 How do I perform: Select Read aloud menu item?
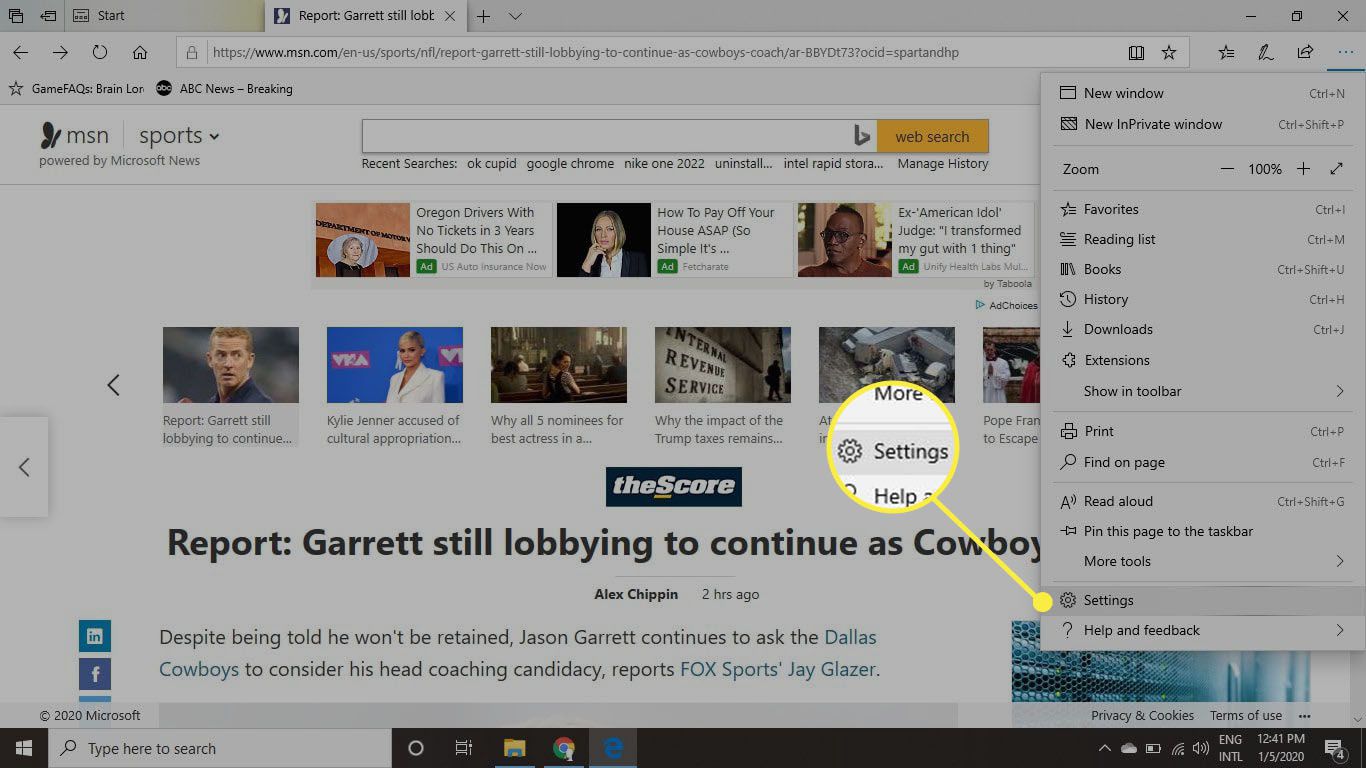point(1203,501)
